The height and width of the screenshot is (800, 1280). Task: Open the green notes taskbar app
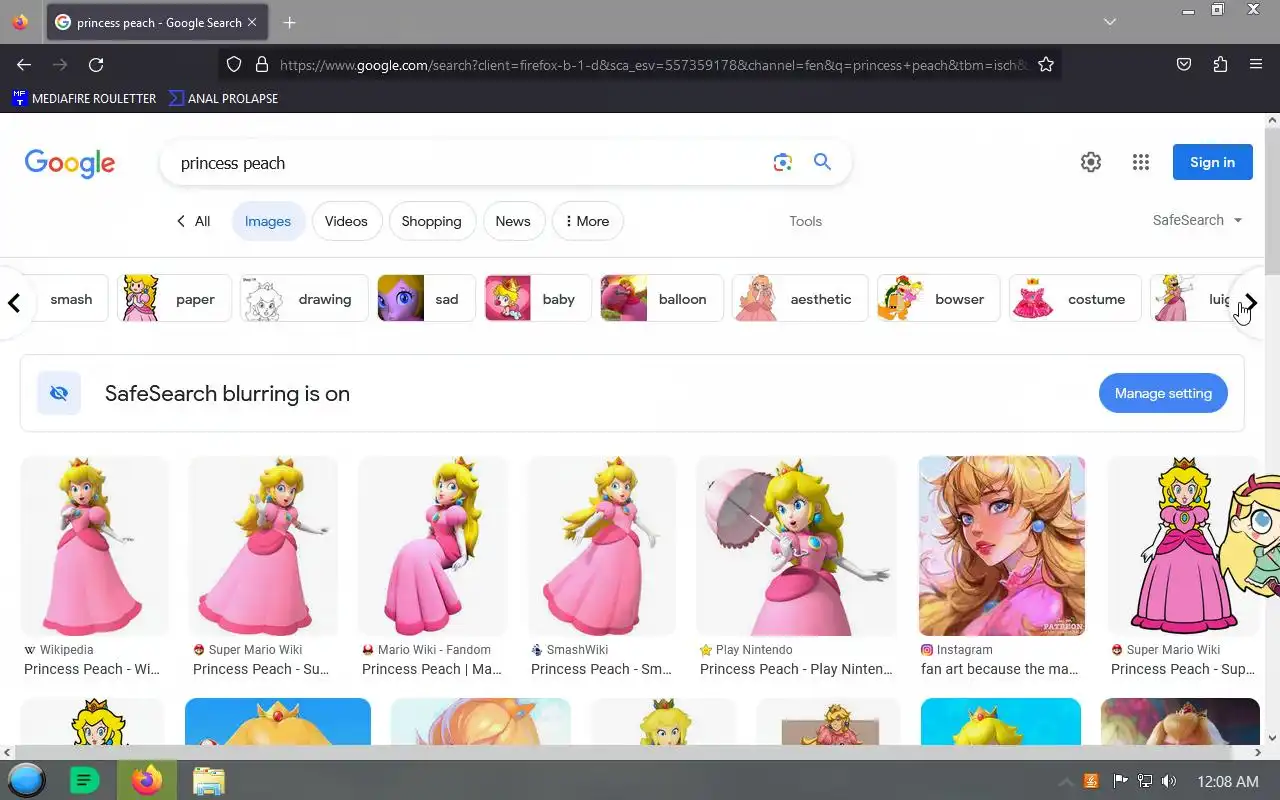coord(84,780)
